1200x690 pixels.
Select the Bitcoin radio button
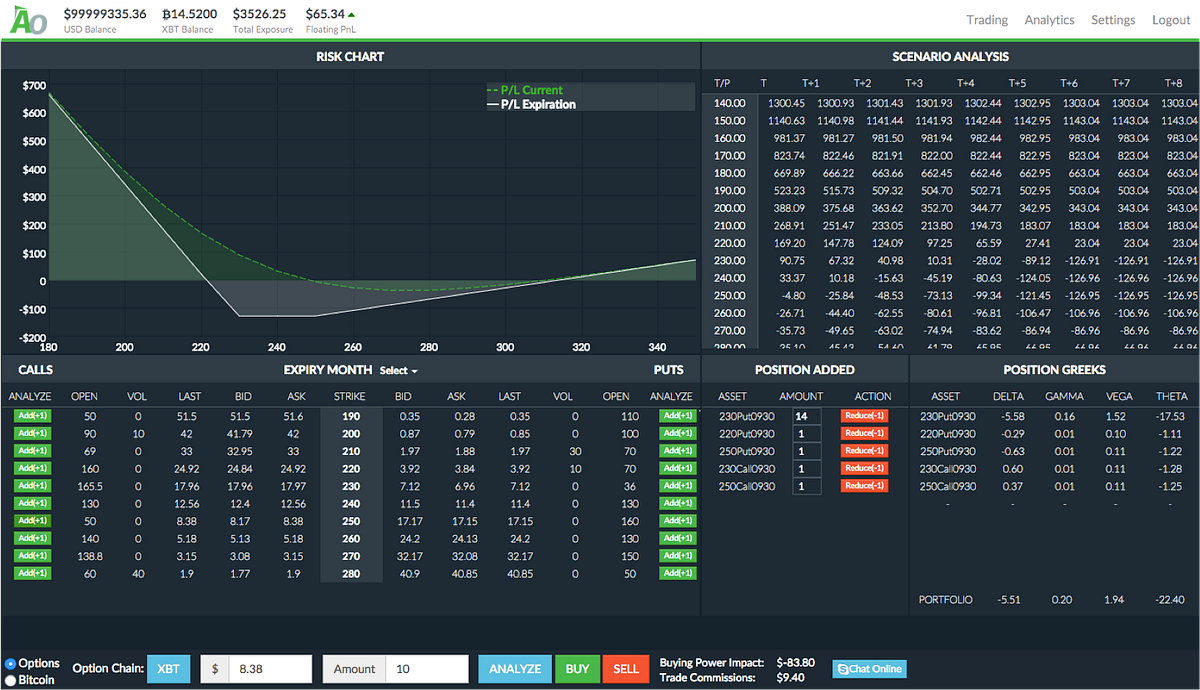(x=10, y=680)
